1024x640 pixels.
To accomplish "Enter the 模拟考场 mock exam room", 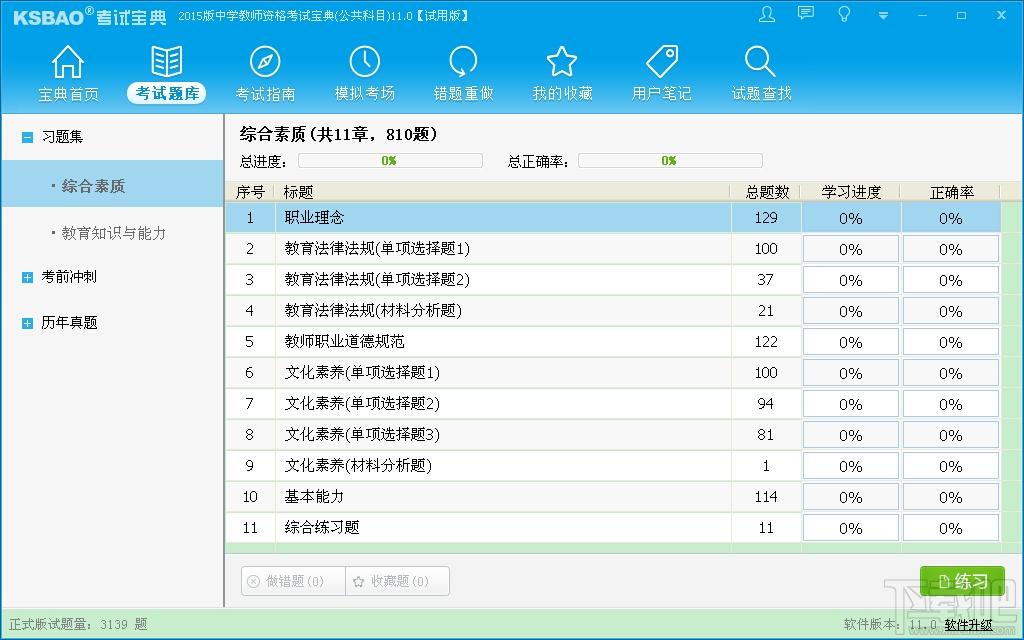I will tap(364, 70).
